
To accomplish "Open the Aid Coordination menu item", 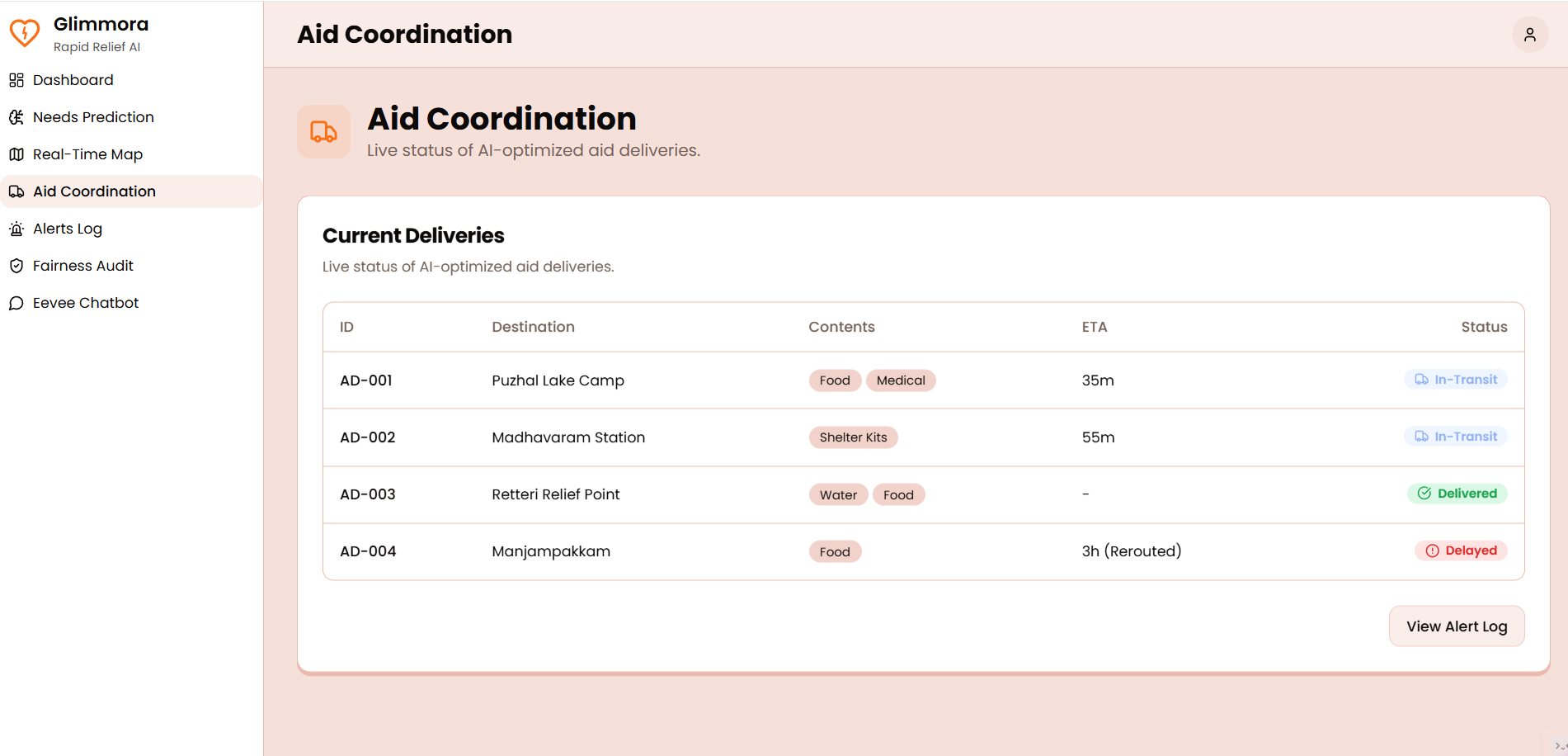I will point(132,191).
